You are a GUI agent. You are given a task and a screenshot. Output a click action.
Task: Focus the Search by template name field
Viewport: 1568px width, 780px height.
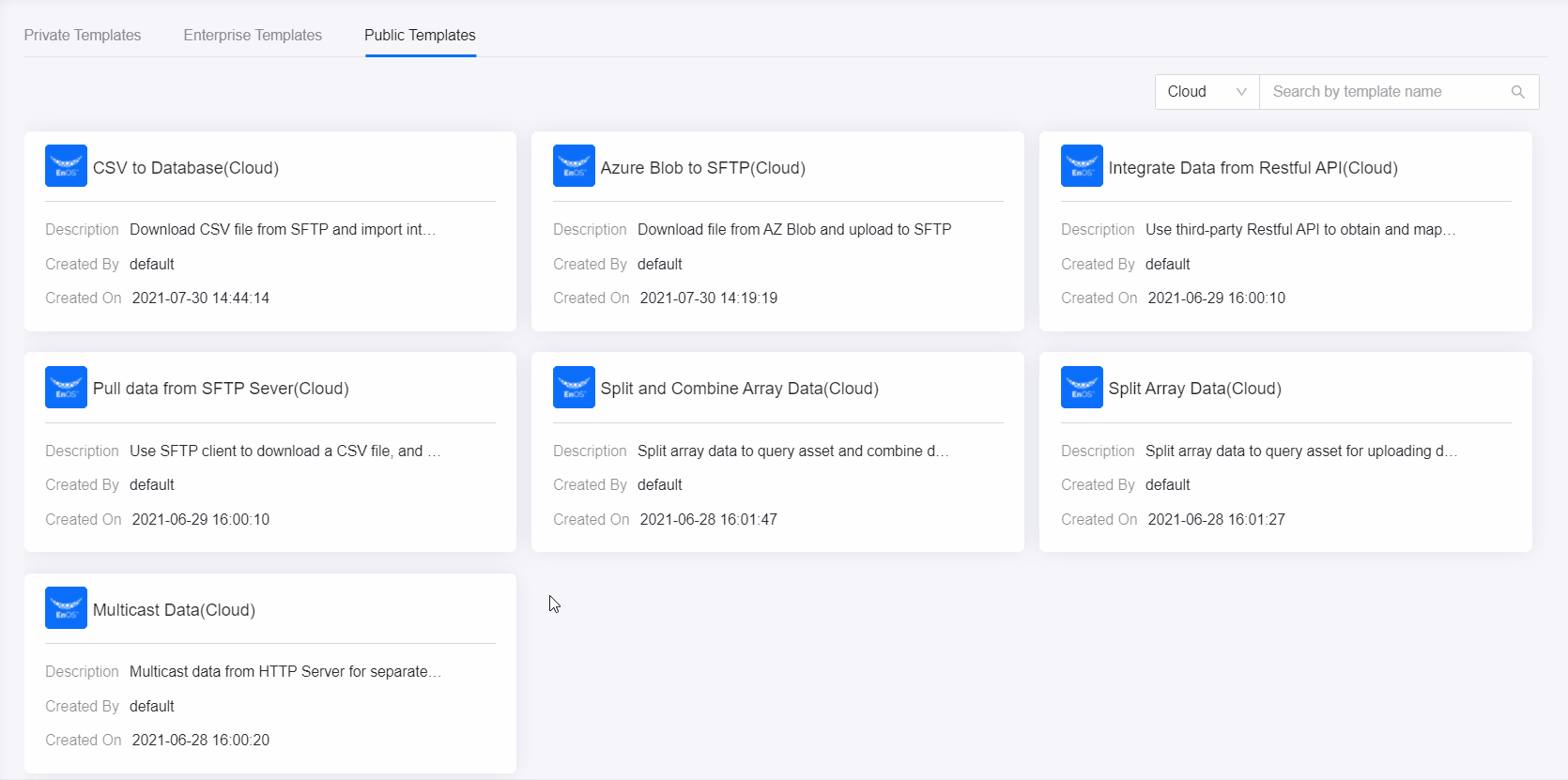pos(1385,92)
